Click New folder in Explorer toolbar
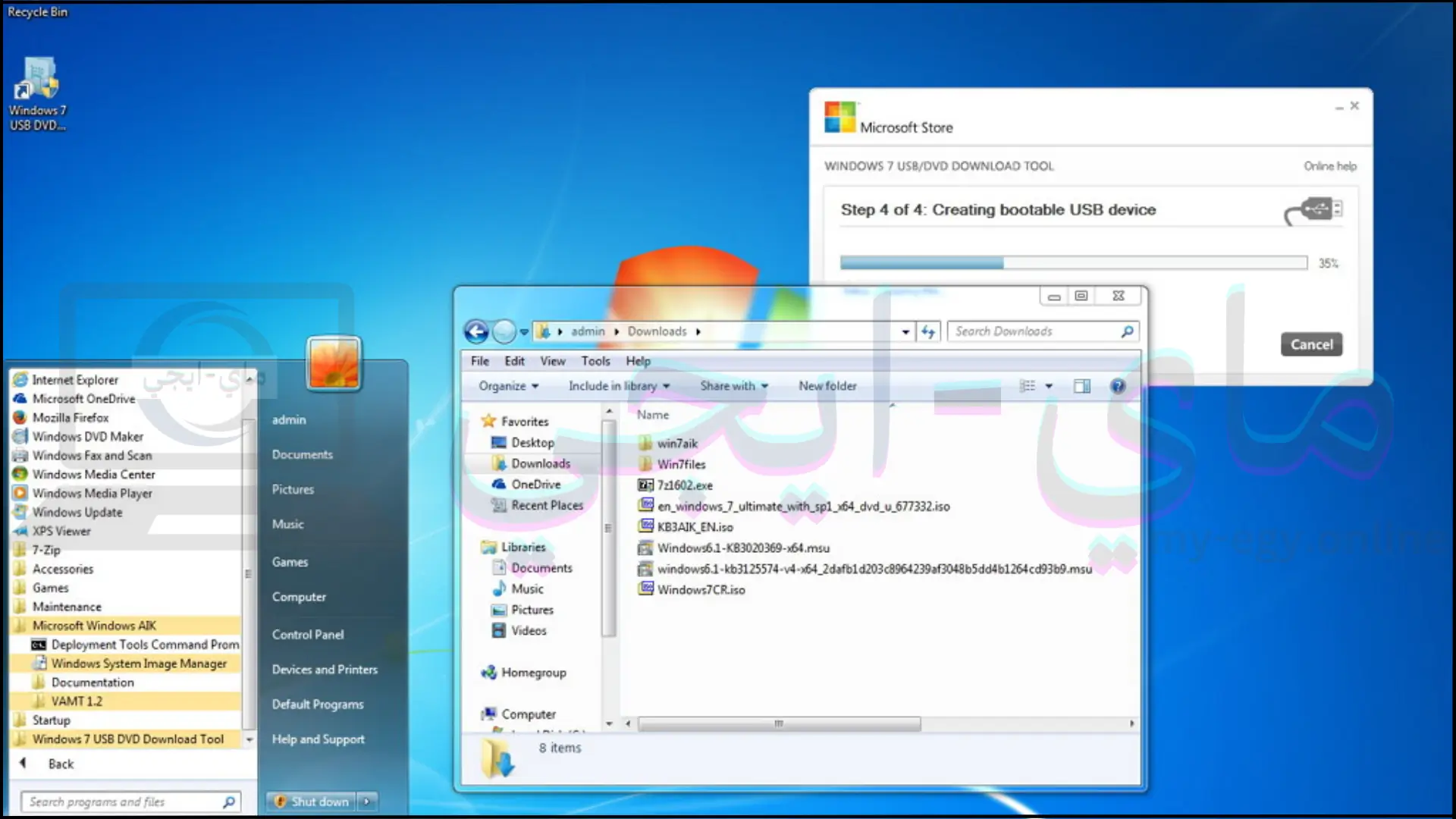1456x819 pixels. (827, 386)
